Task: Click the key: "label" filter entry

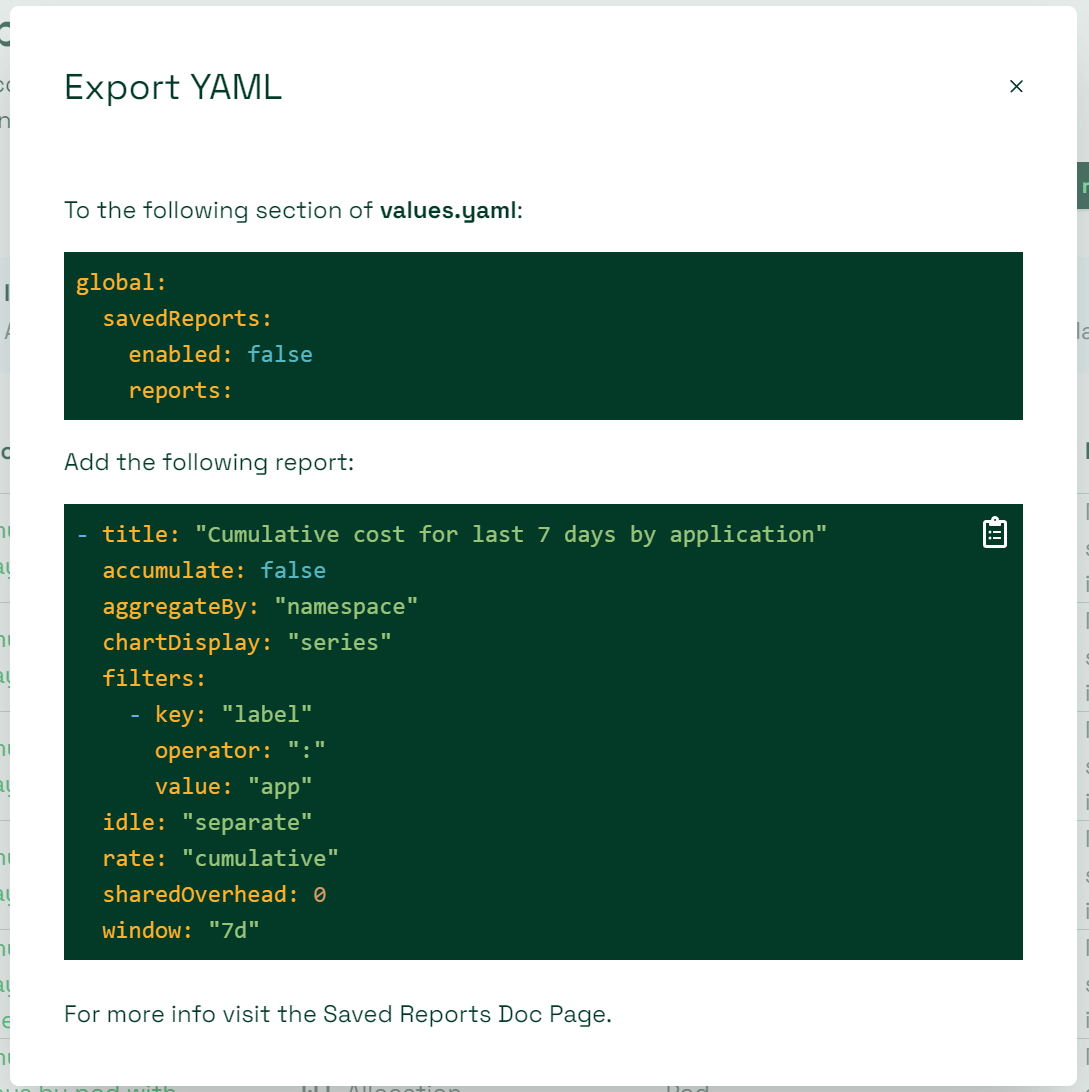Action: click(x=233, y=715)
